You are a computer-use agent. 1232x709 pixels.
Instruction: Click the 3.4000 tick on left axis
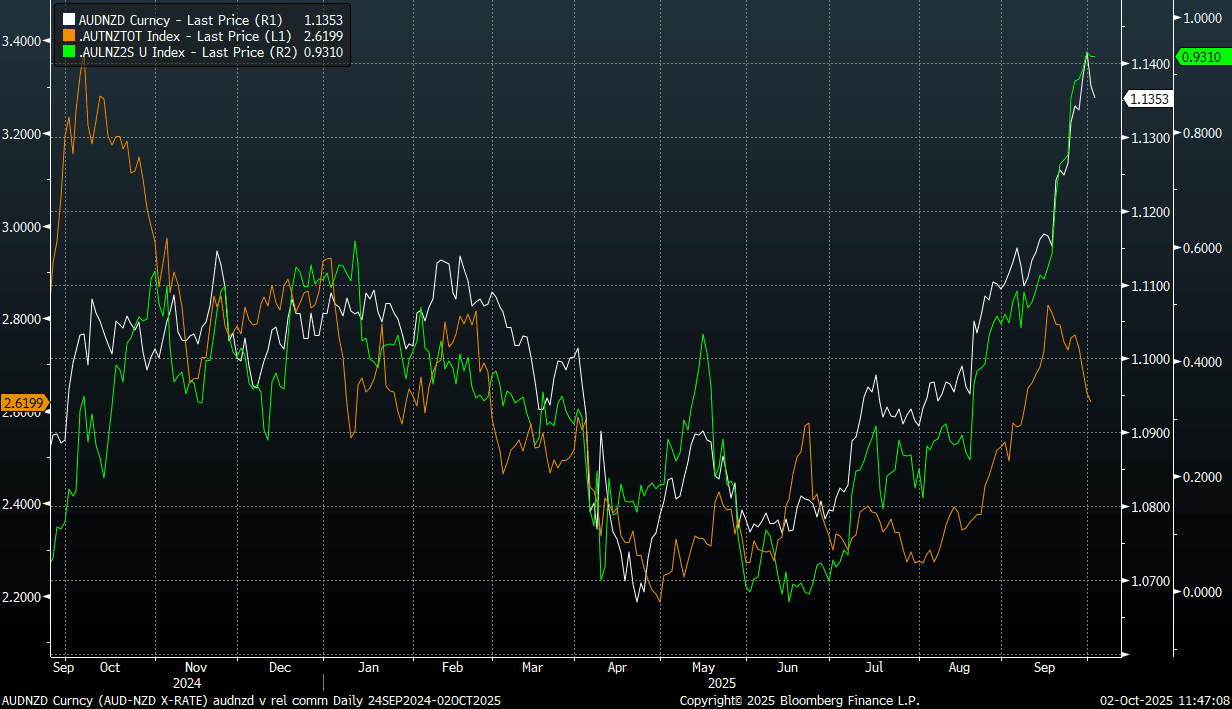click(x=22, y=41)
